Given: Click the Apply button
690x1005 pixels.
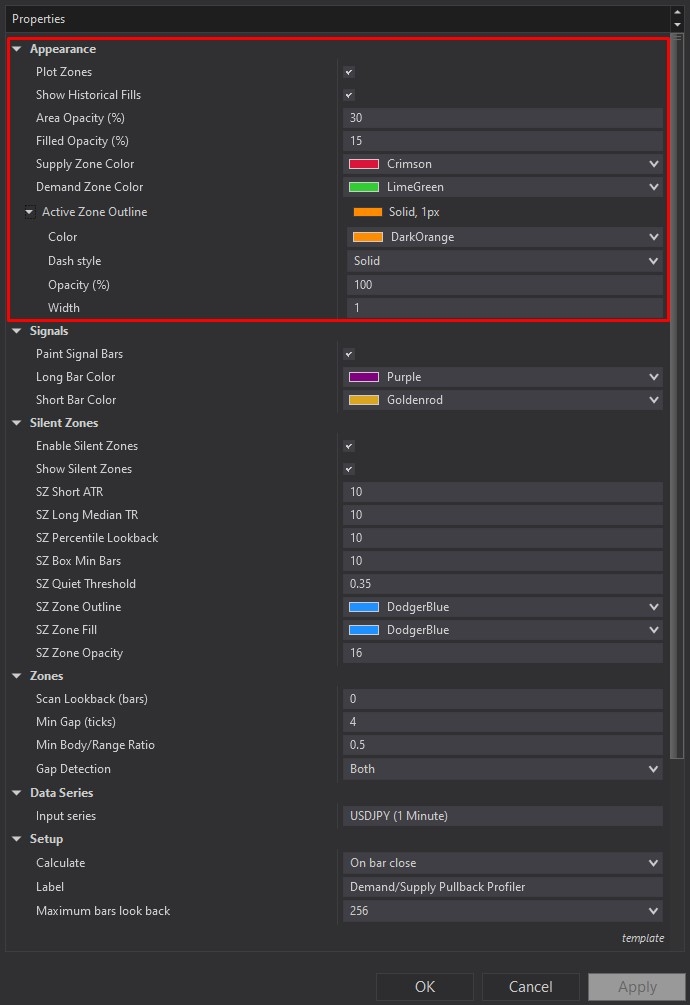Looking at the screenshot, I should click(636, 986).
